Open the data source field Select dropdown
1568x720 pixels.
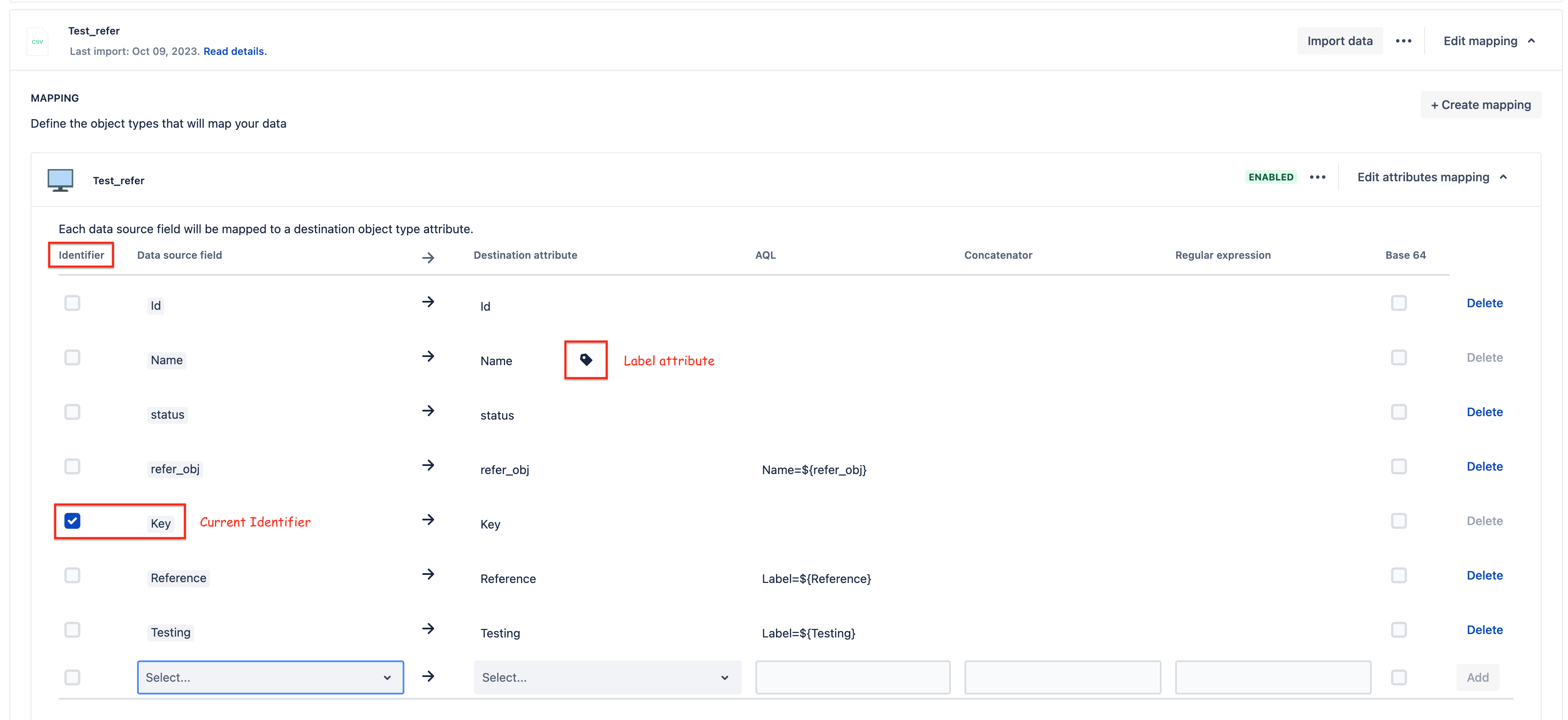coord(270,677)
